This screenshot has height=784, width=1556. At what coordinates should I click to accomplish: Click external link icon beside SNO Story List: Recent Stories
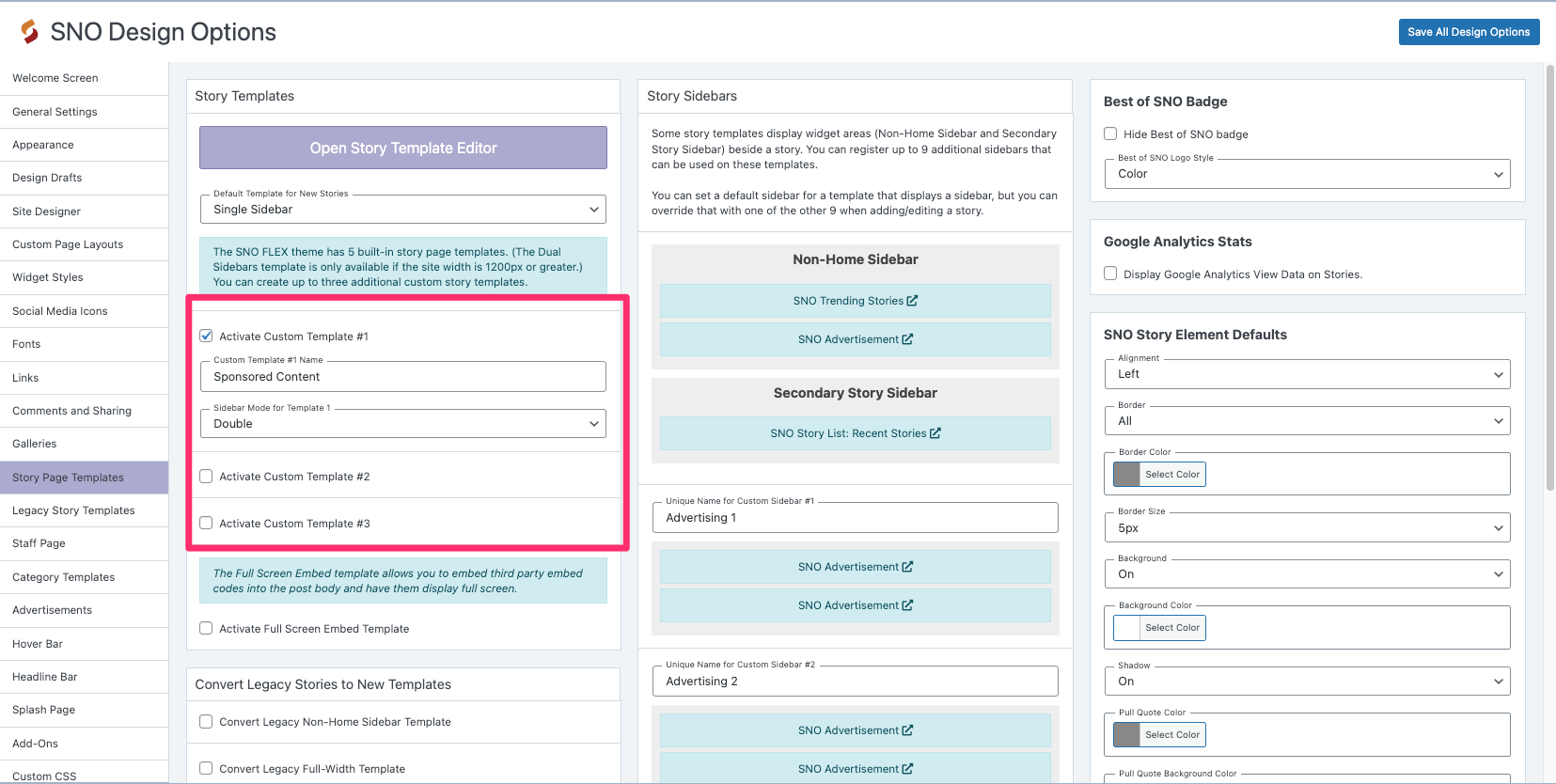coord(935,433)
